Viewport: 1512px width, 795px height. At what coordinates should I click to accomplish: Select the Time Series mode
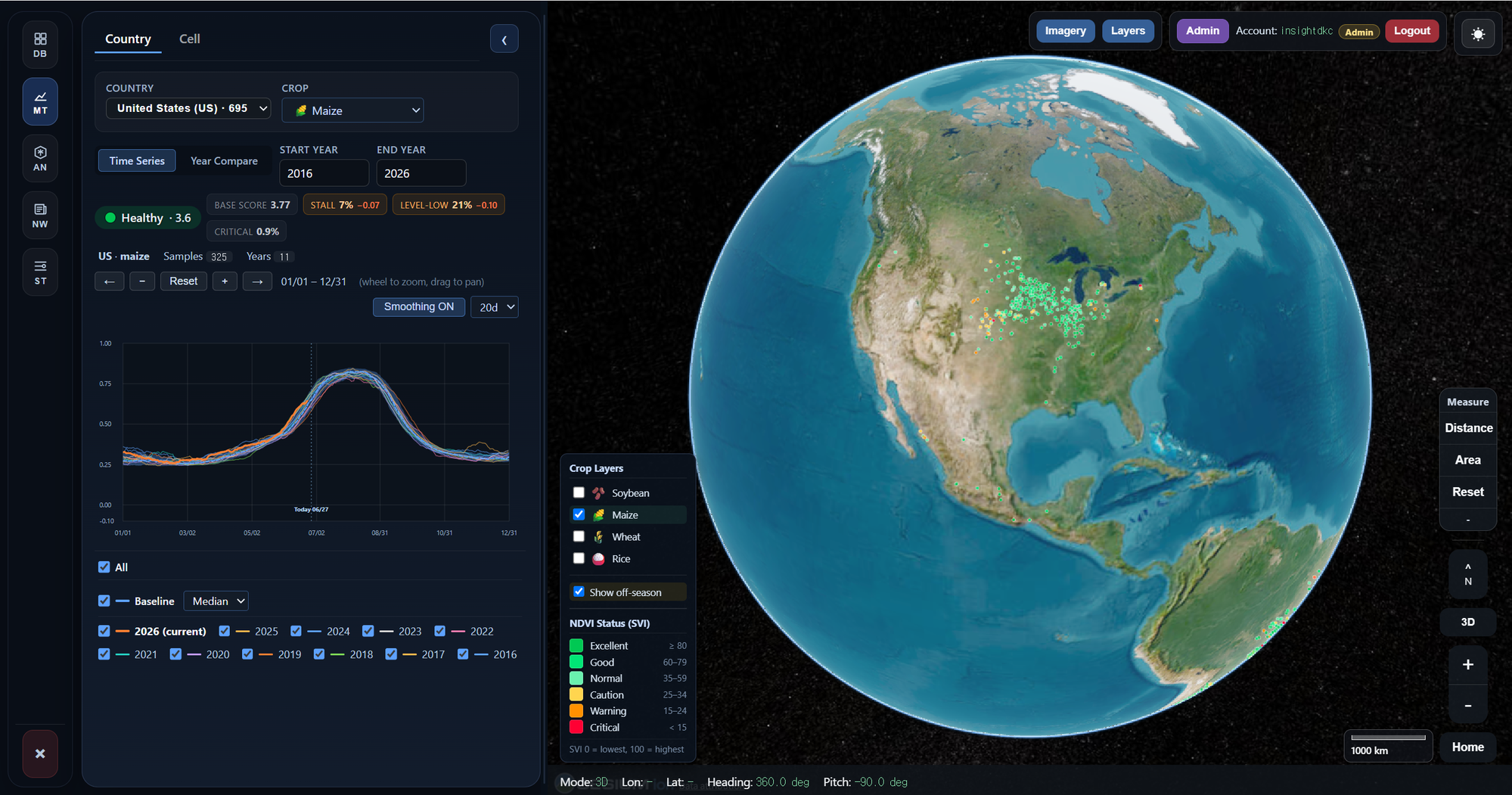coord(137,160)
